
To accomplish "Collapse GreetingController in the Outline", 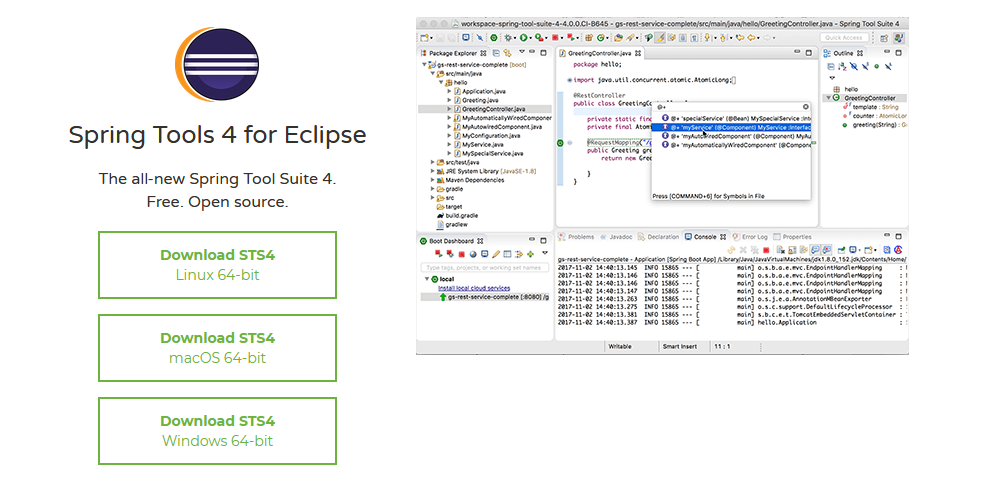I will point(828,98).
